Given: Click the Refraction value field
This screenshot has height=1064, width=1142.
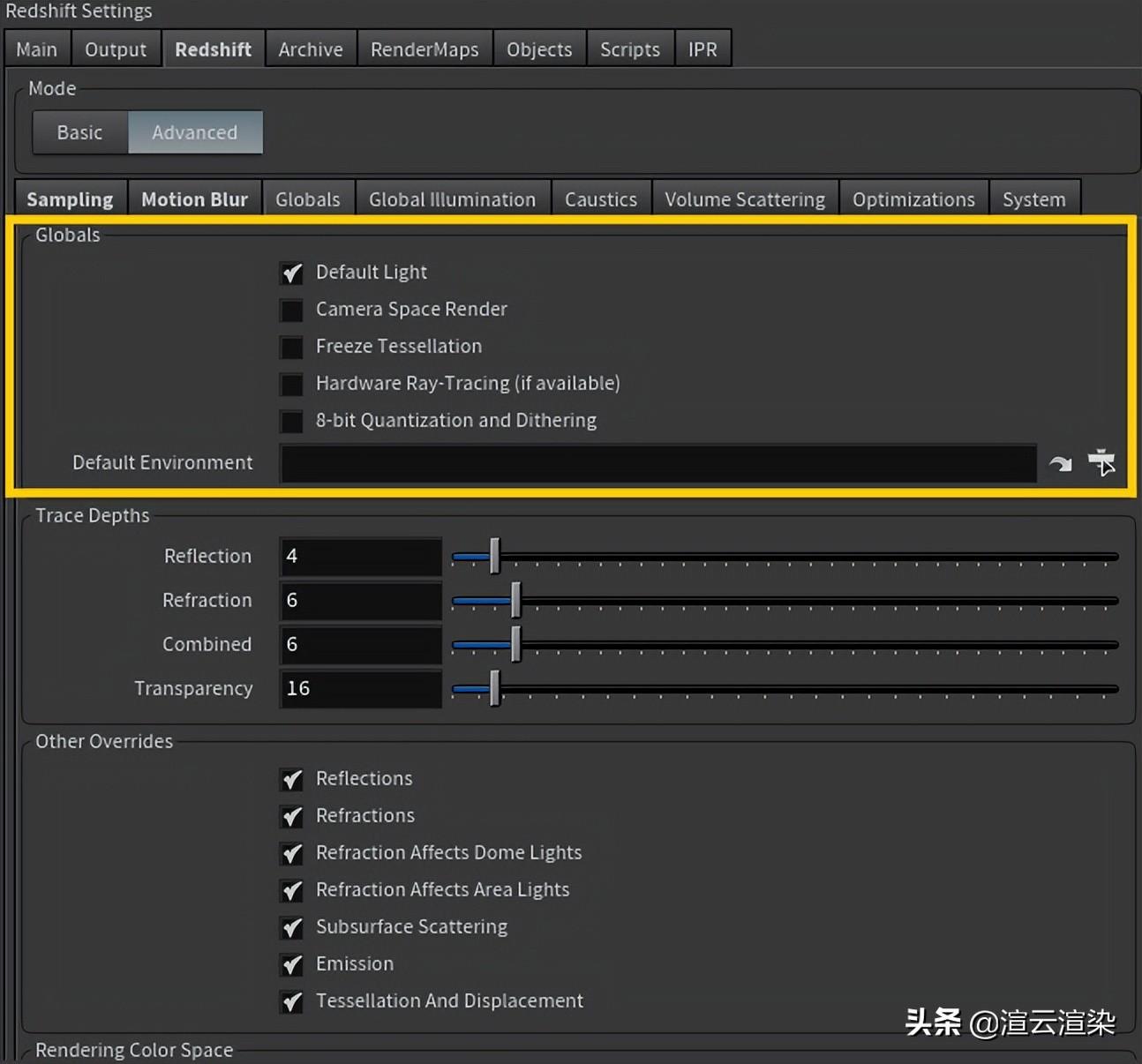Looking at the screenshot, I should 361,600.
